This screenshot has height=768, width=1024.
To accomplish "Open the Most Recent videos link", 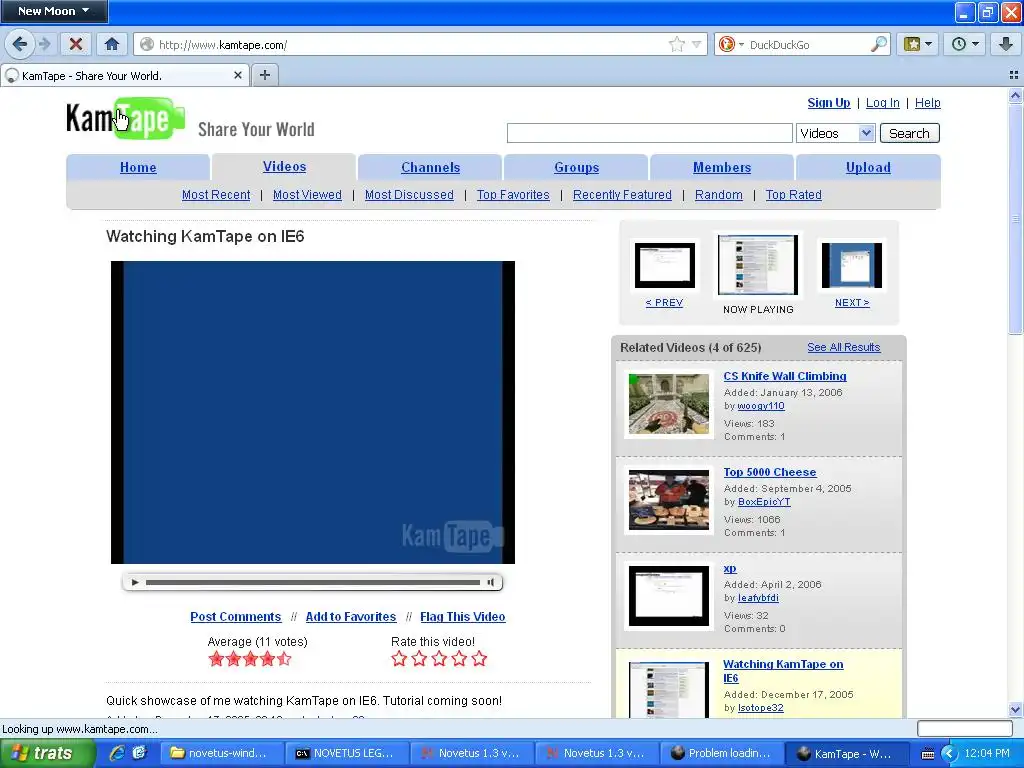I will point(216,195).
